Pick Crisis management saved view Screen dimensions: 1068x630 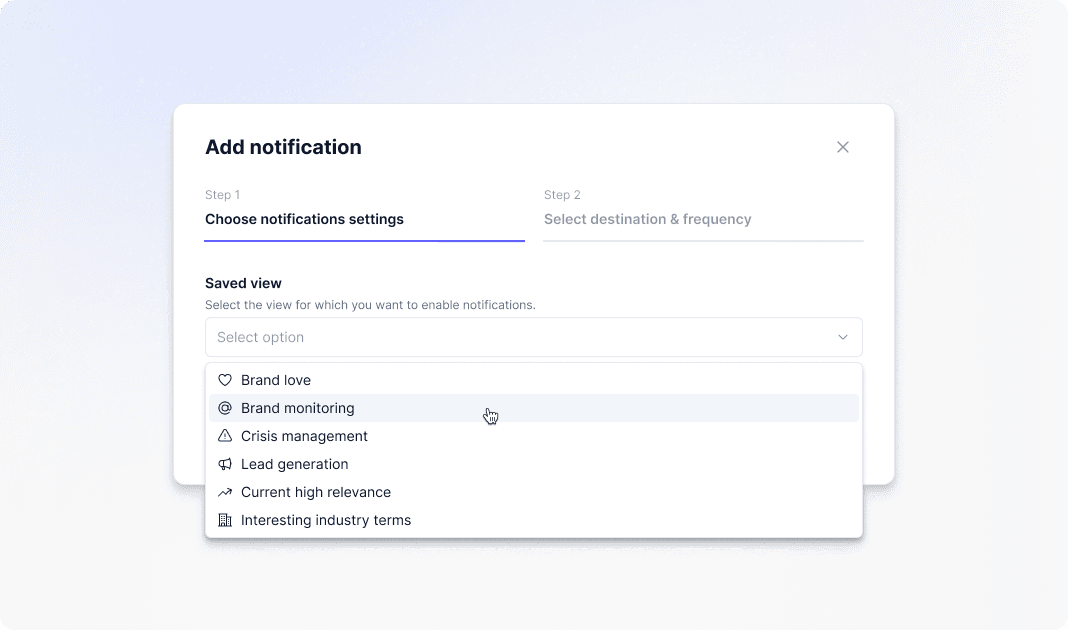click(x=304, y=436)
